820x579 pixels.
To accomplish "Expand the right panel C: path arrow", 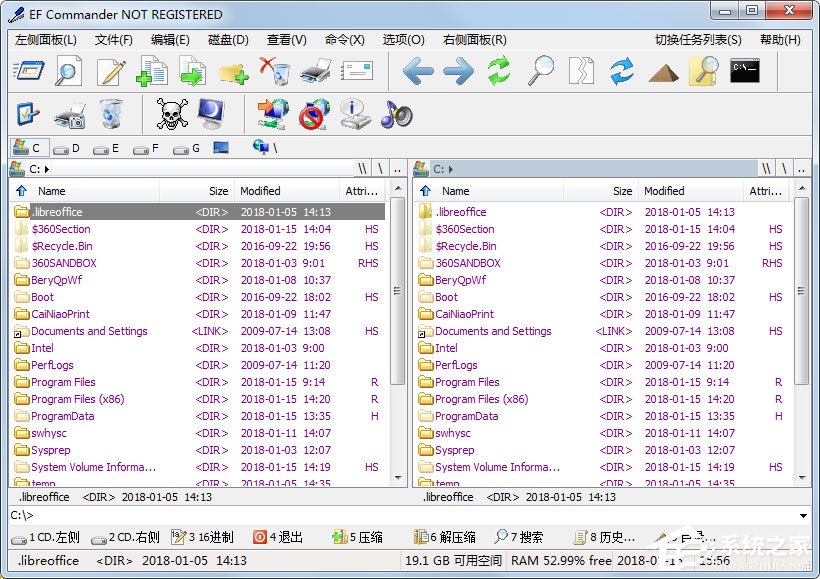I will [x=451, y=169].
